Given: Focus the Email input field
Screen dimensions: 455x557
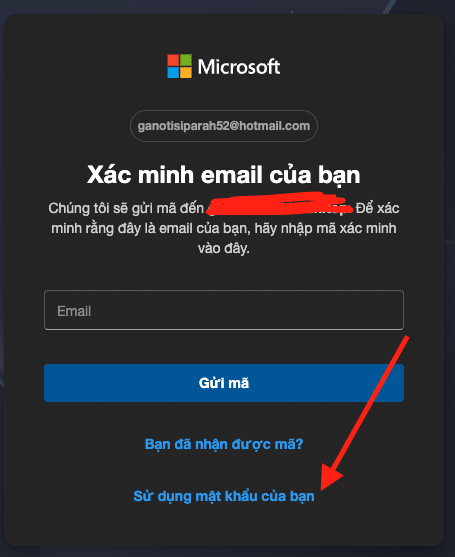Looking at the screenshot, I should coord(224,310).
